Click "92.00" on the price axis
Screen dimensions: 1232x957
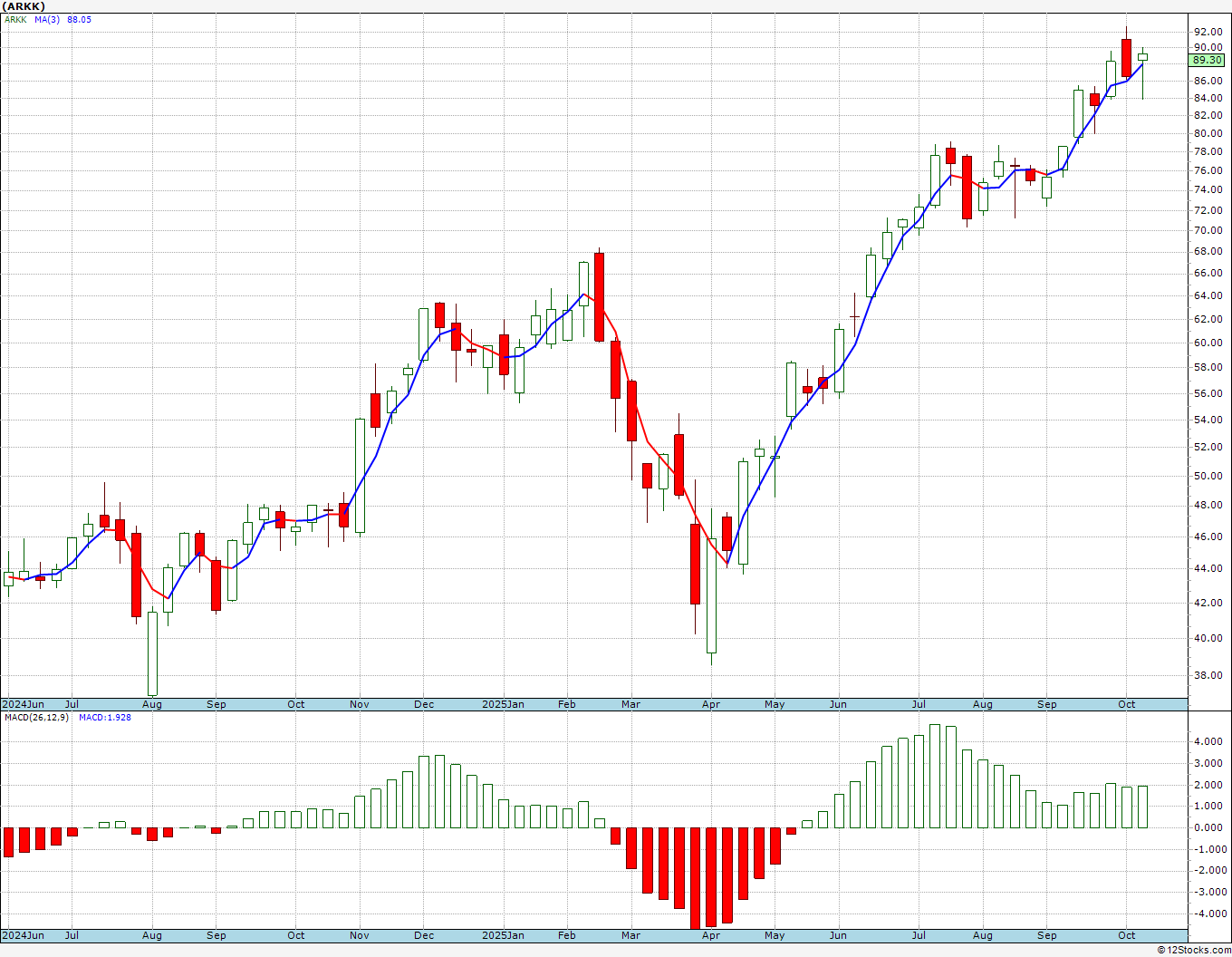tap(1208, 32)
